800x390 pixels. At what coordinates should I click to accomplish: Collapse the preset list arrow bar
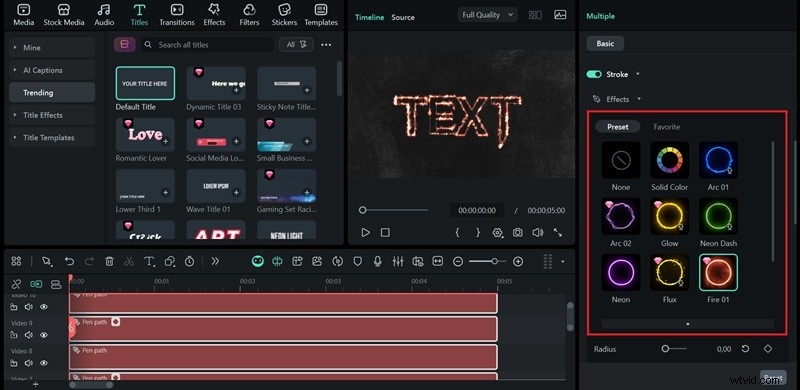687,324
